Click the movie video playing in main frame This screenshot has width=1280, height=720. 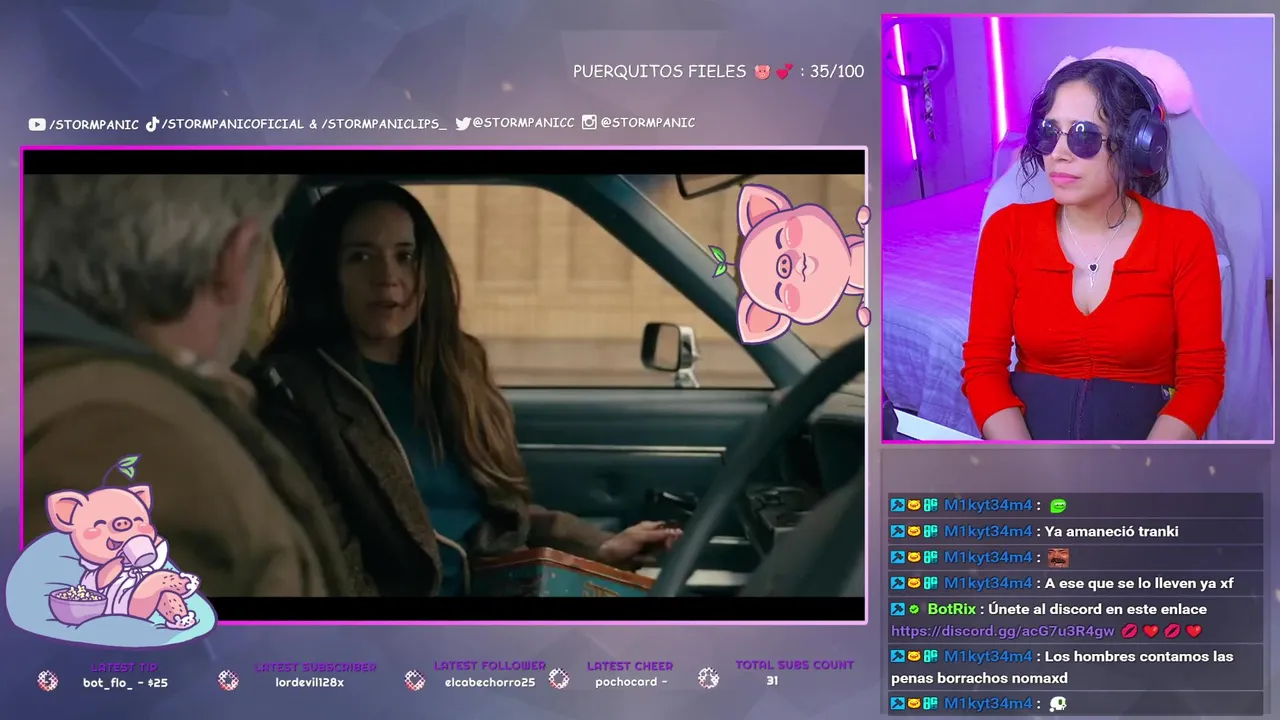444,386
